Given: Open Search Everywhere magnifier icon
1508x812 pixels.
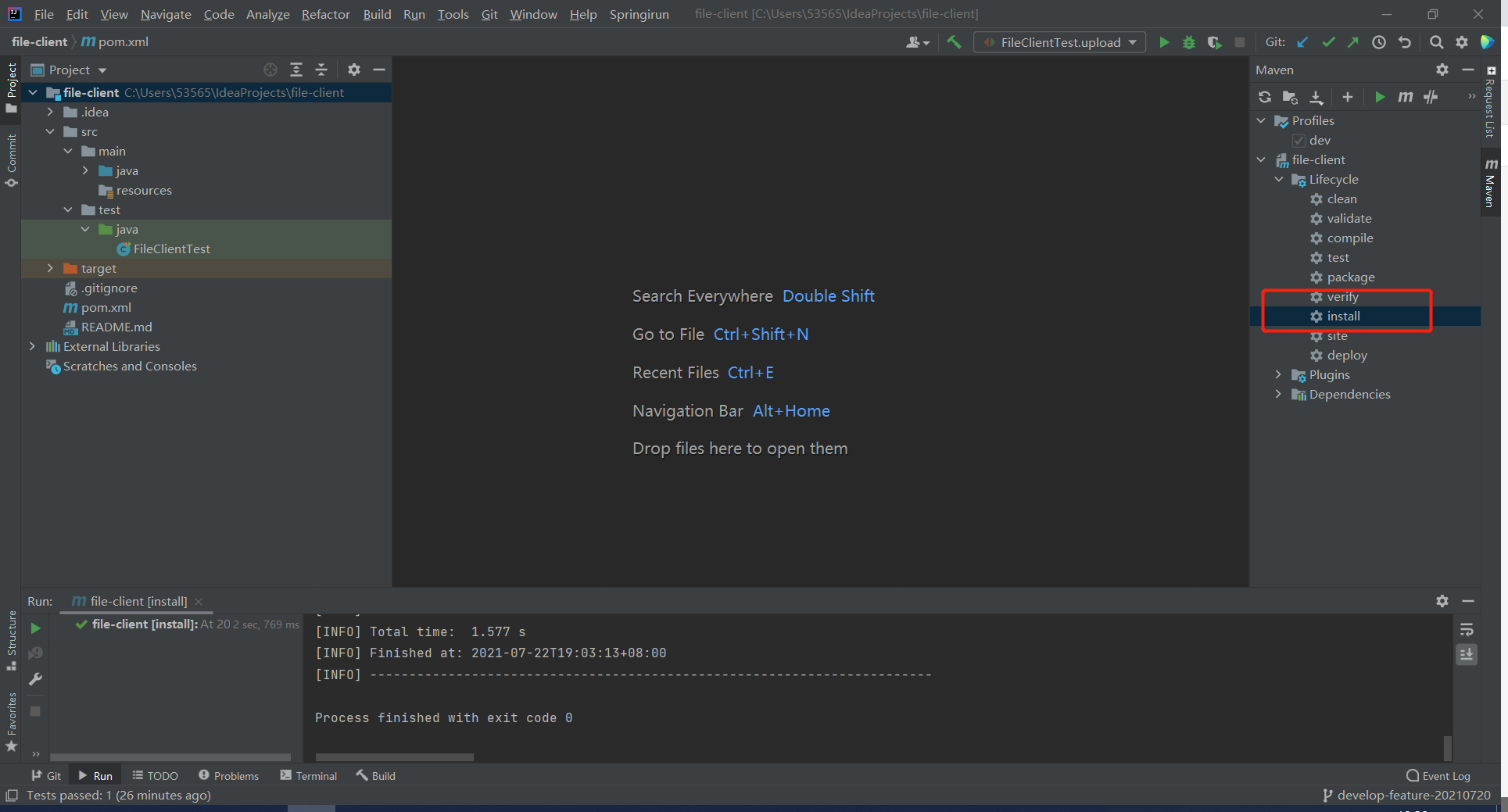Looking at the screenshot, I should (x=1436, y=42).
